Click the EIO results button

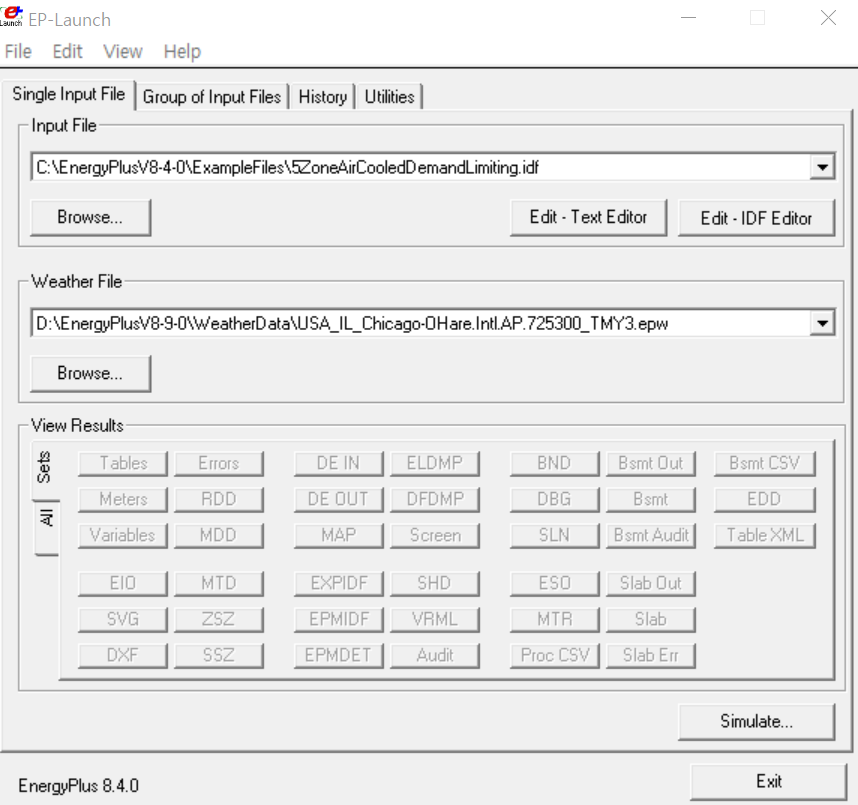pos(123,583)
